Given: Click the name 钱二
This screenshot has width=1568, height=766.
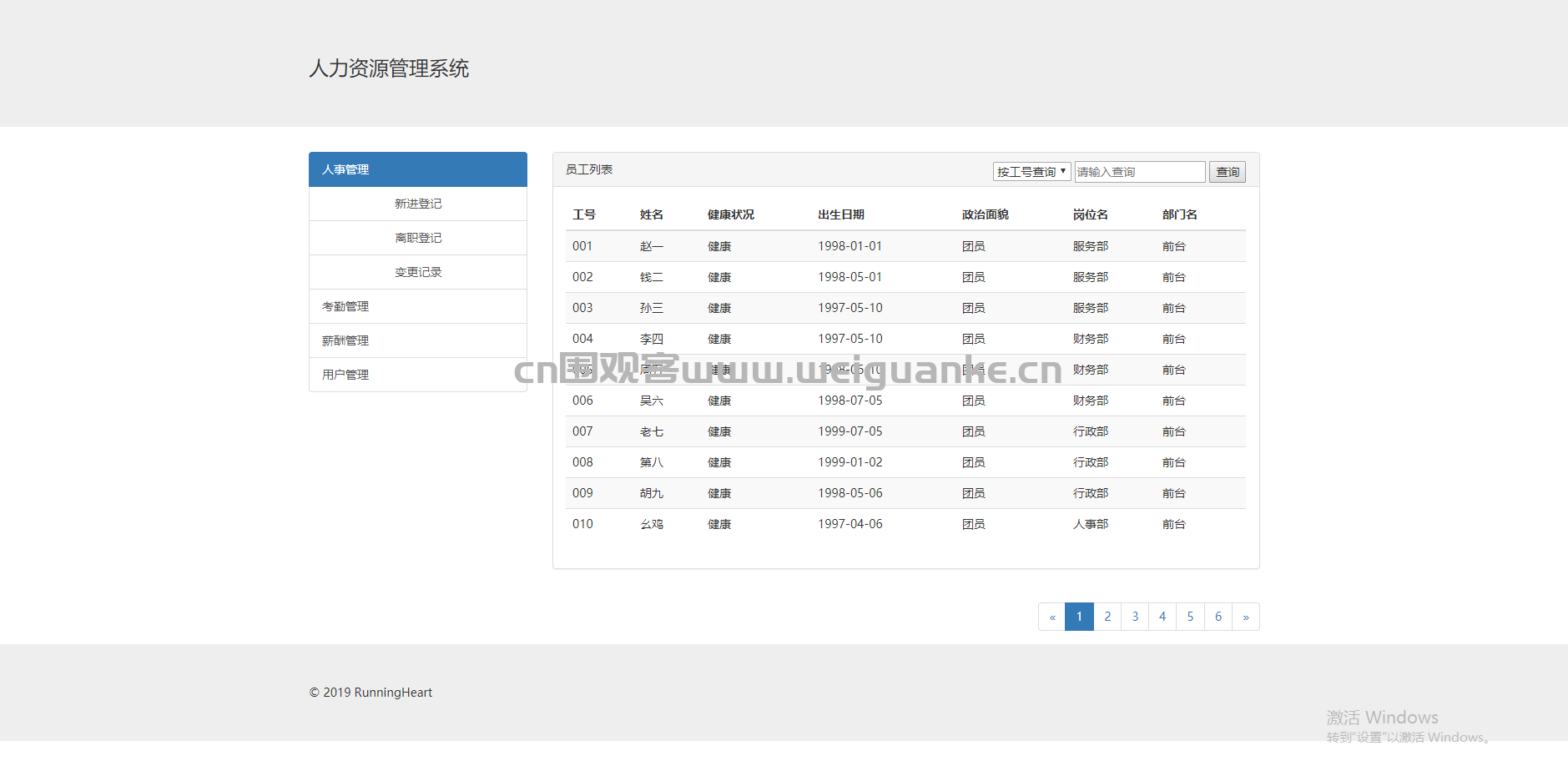Looking at the screenshot, I should [652, 277].
